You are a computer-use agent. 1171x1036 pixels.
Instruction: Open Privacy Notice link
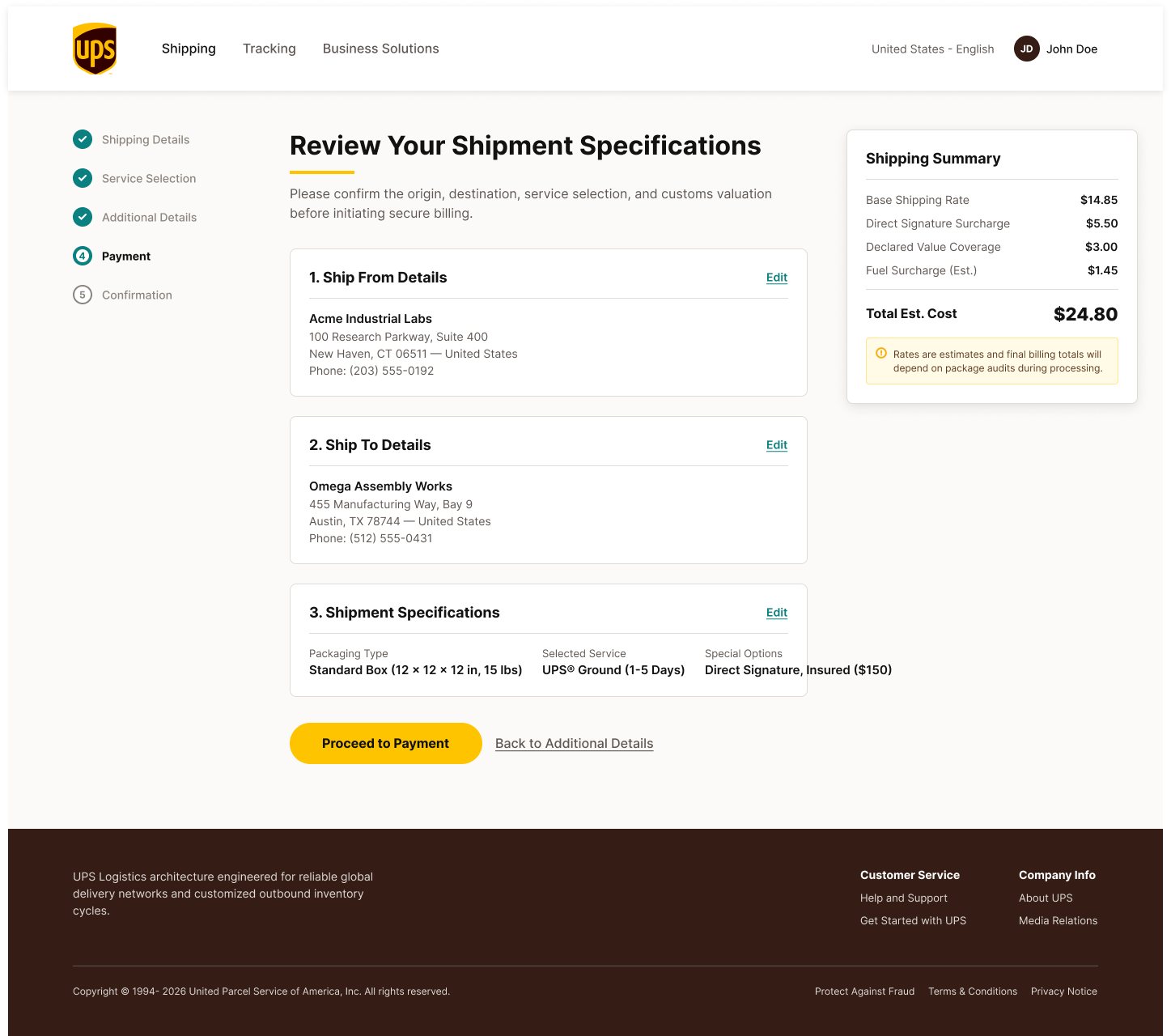pyautogui.click(x=1064, y=991)
